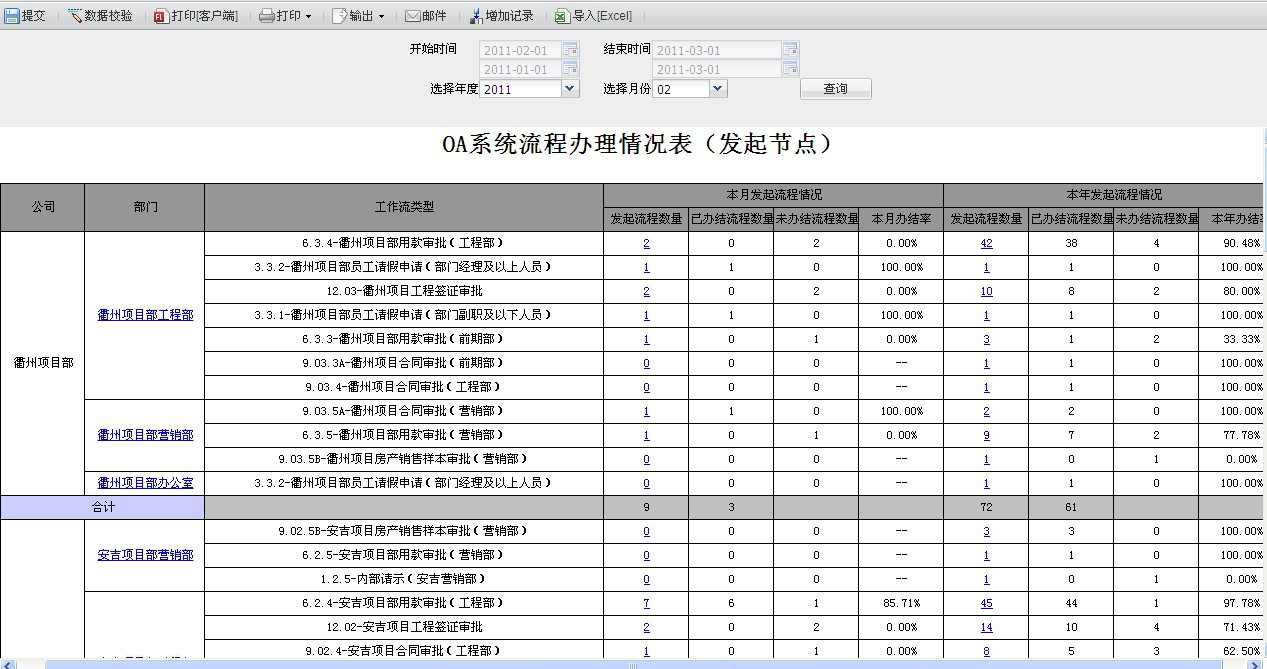Expand the 输出 dropdown arrow
Image resolution: width=1267 pixels, height=669 pixels.
point(382,16)
